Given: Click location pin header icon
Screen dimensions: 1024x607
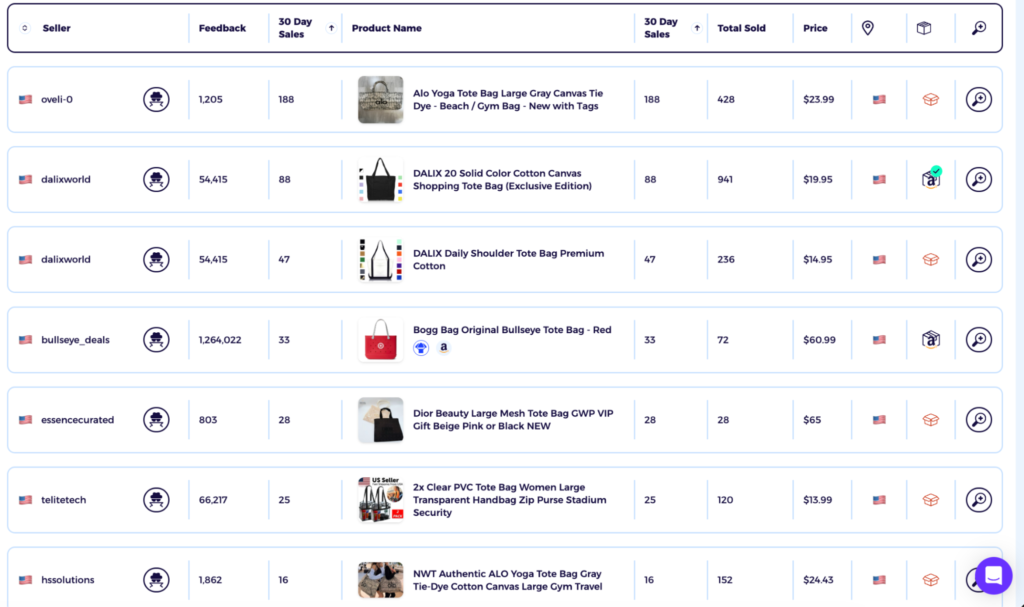Looking at the screenshot, I should click(867, 27).
